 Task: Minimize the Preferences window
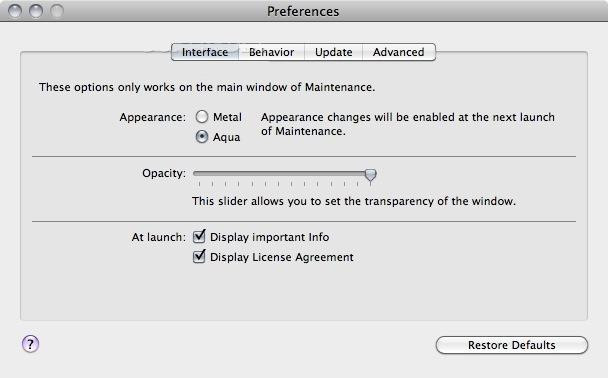click(36, 11)
